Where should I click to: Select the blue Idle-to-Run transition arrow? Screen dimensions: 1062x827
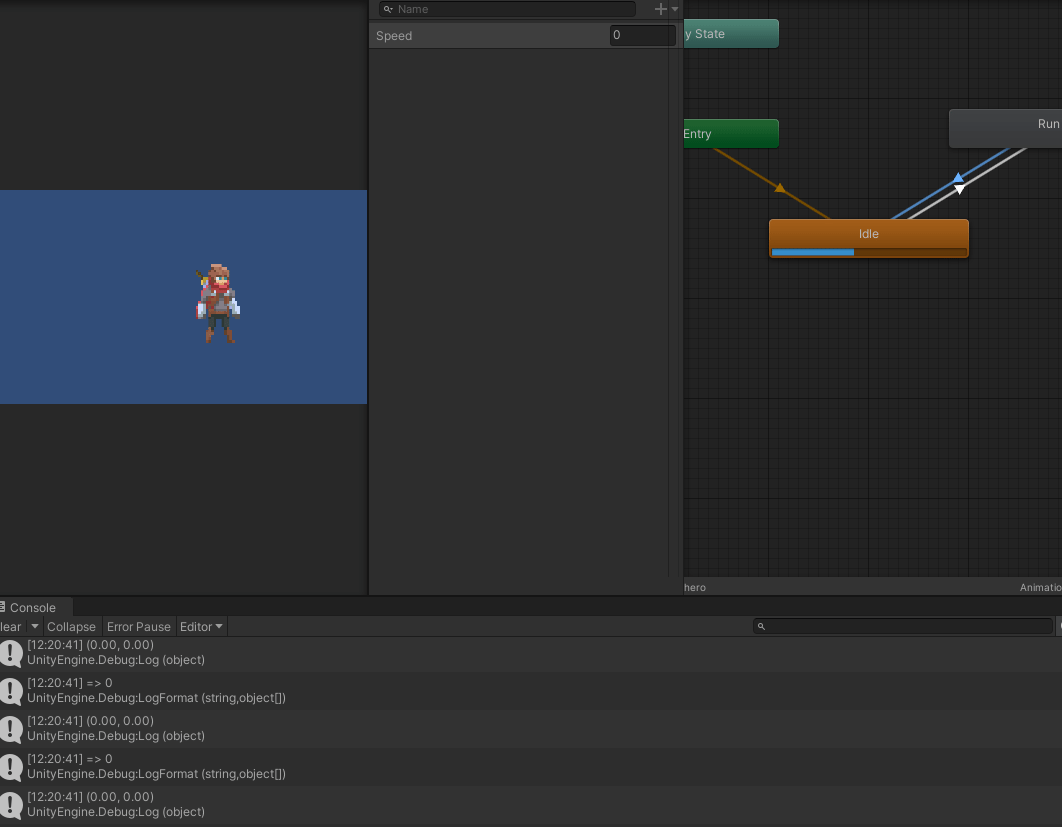click(958, 177)
